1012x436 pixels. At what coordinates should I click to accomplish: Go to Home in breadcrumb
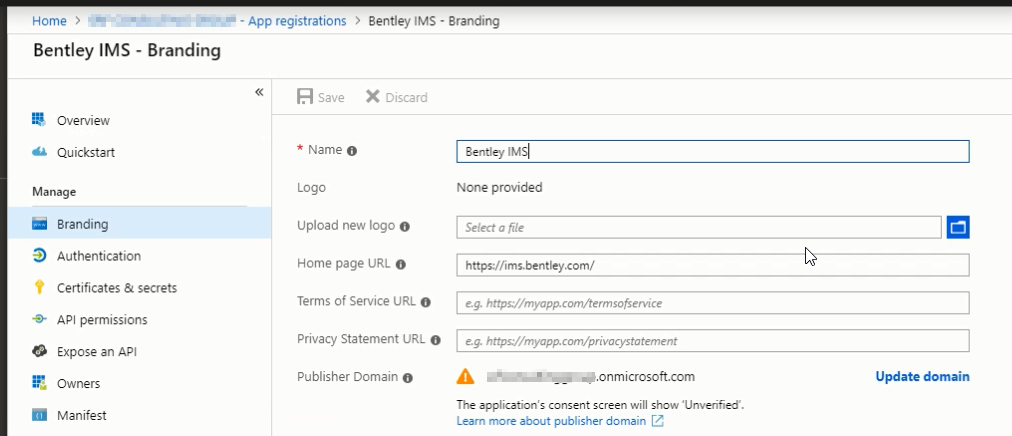[49, 20]
